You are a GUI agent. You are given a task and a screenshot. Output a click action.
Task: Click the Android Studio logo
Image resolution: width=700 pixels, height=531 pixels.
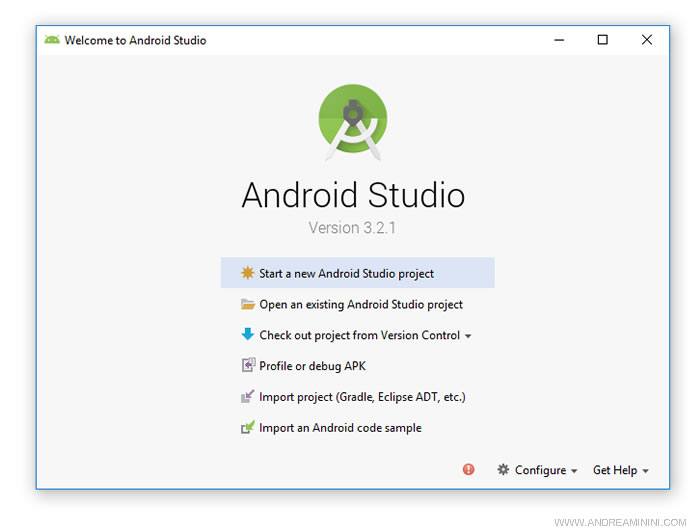353,122
